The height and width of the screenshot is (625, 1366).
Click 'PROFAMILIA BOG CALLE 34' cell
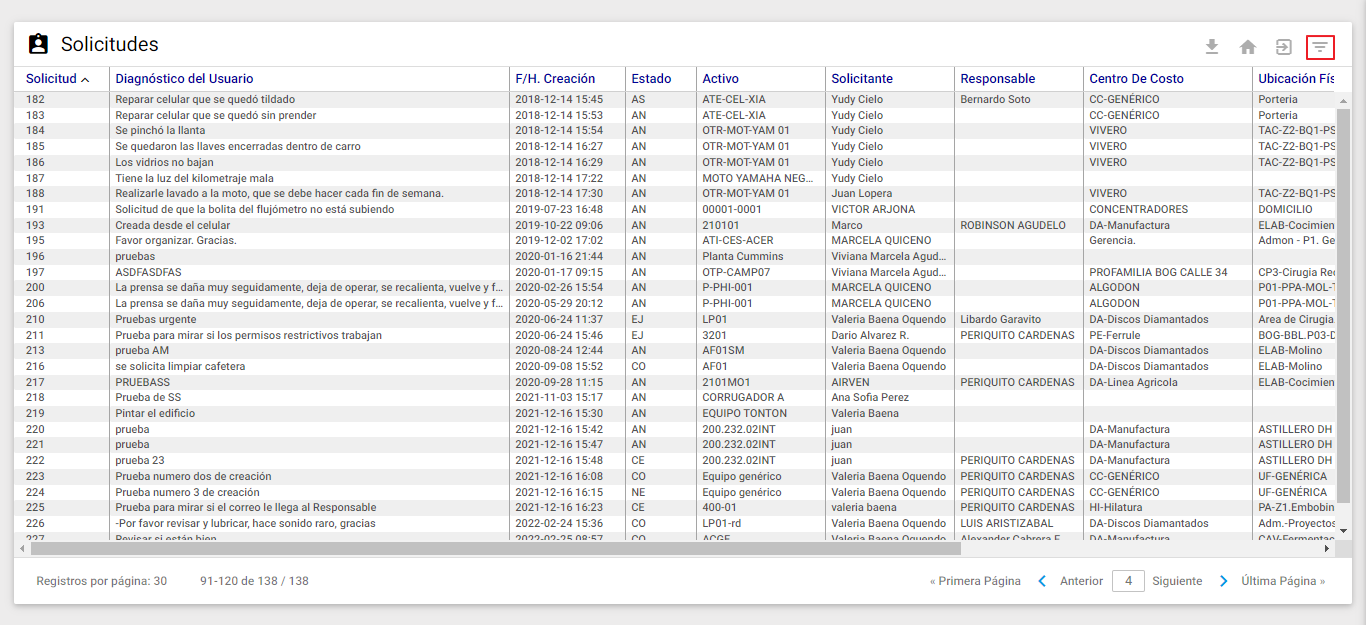[x=1158, y=272]
